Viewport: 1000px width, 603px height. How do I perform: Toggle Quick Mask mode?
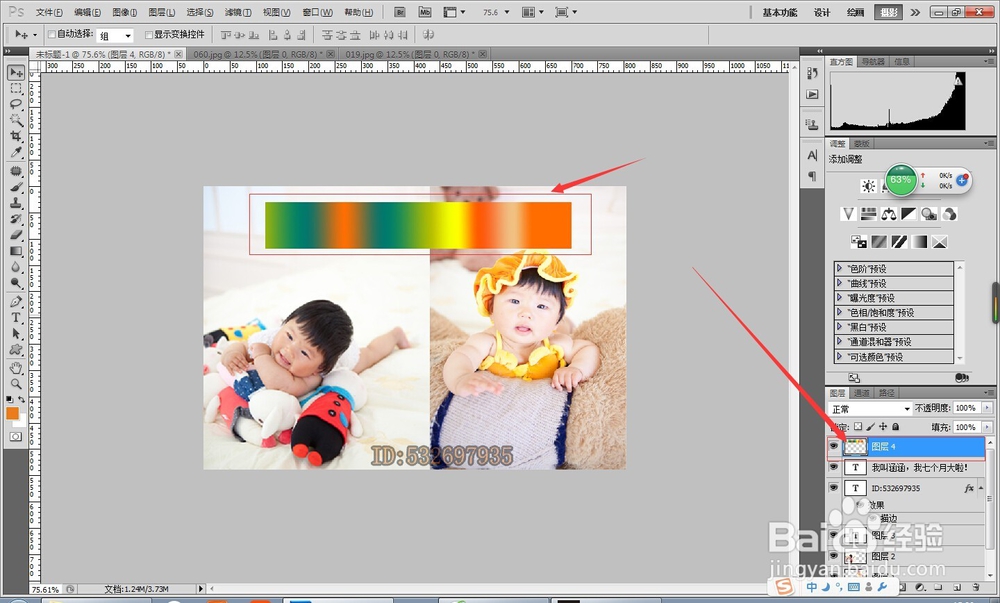coord(15,437)
